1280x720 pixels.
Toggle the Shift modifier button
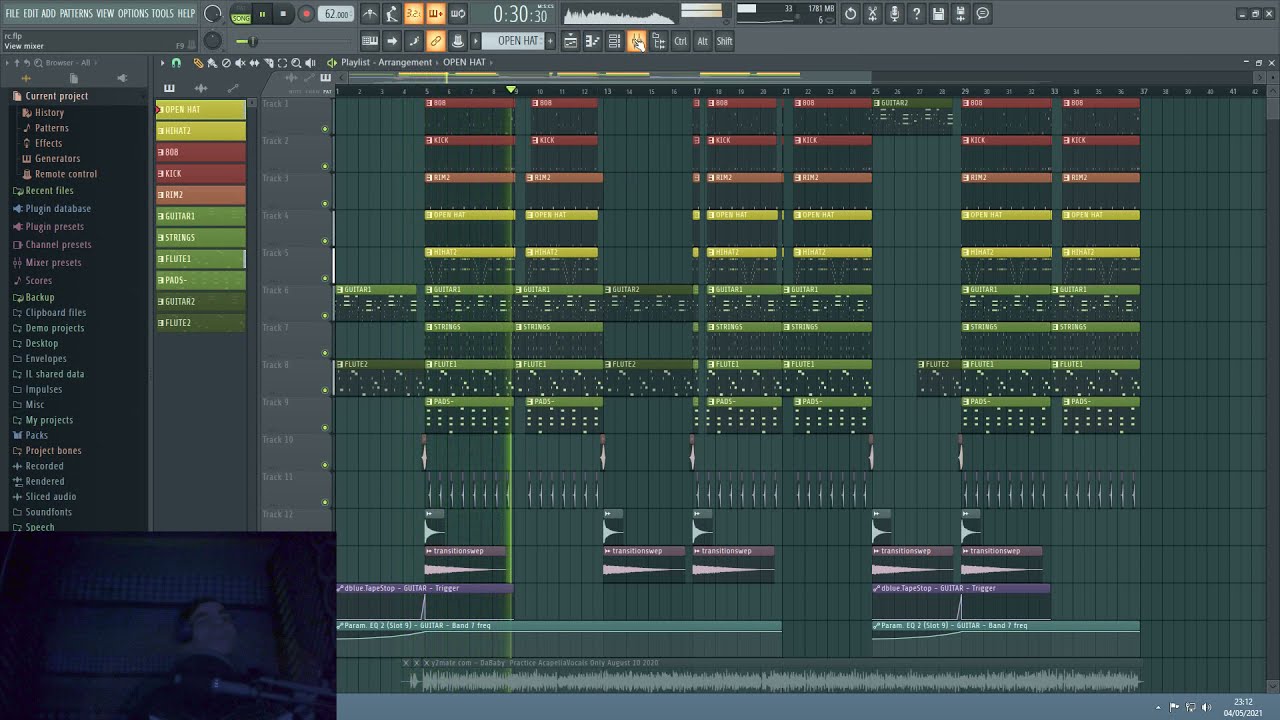pos(724,41)
